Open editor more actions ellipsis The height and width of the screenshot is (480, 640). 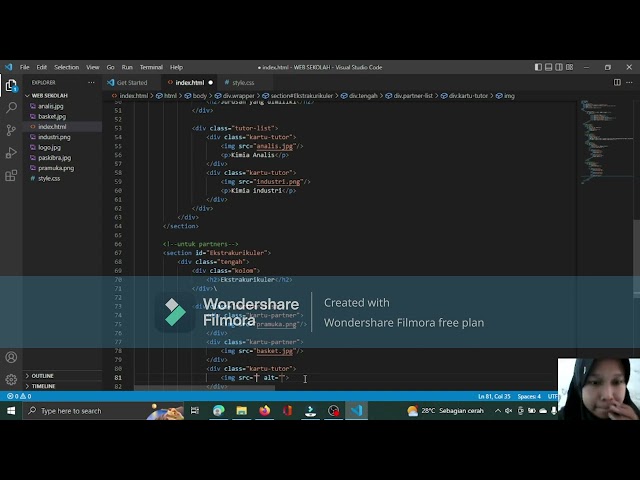coord(629,82)
